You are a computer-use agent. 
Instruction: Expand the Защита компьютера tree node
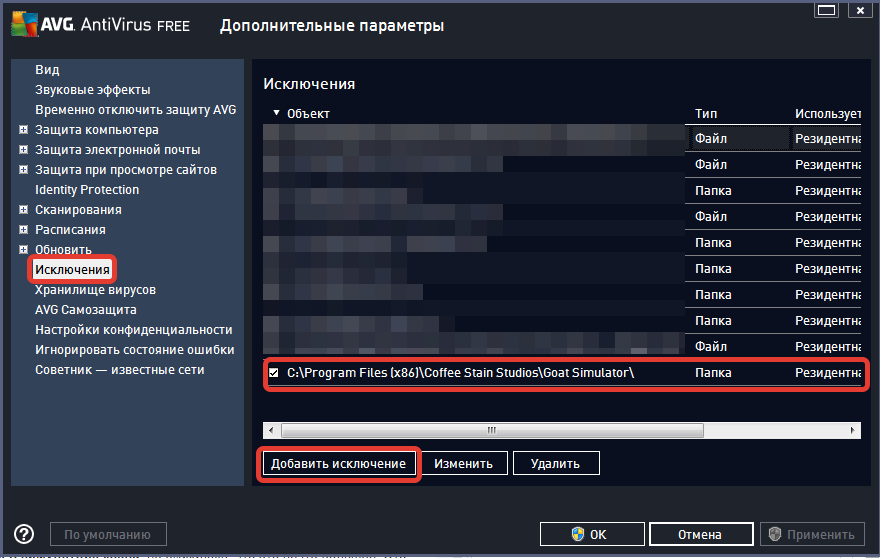point(23,130)
